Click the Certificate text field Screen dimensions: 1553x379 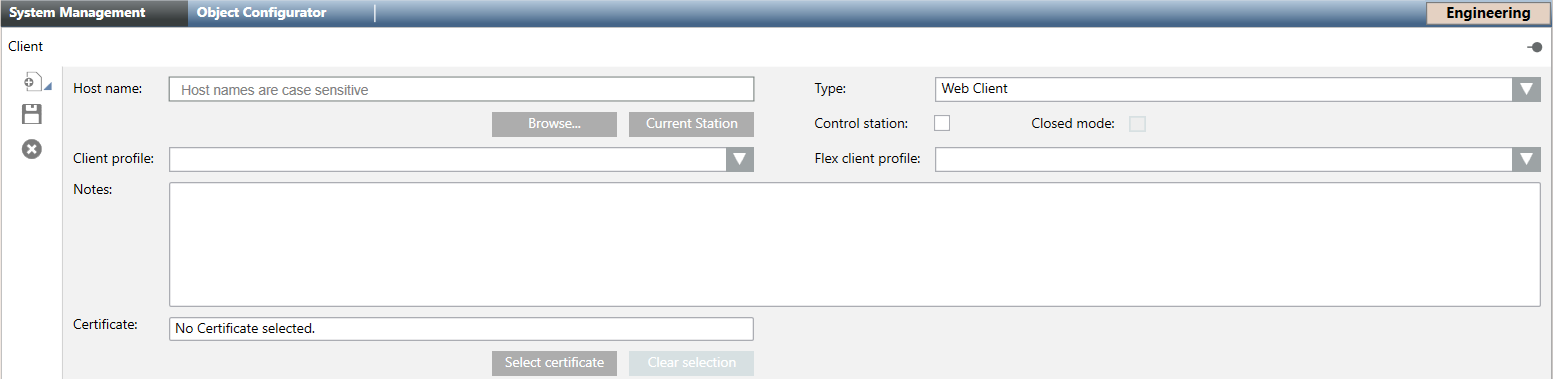tap(461, 329)
